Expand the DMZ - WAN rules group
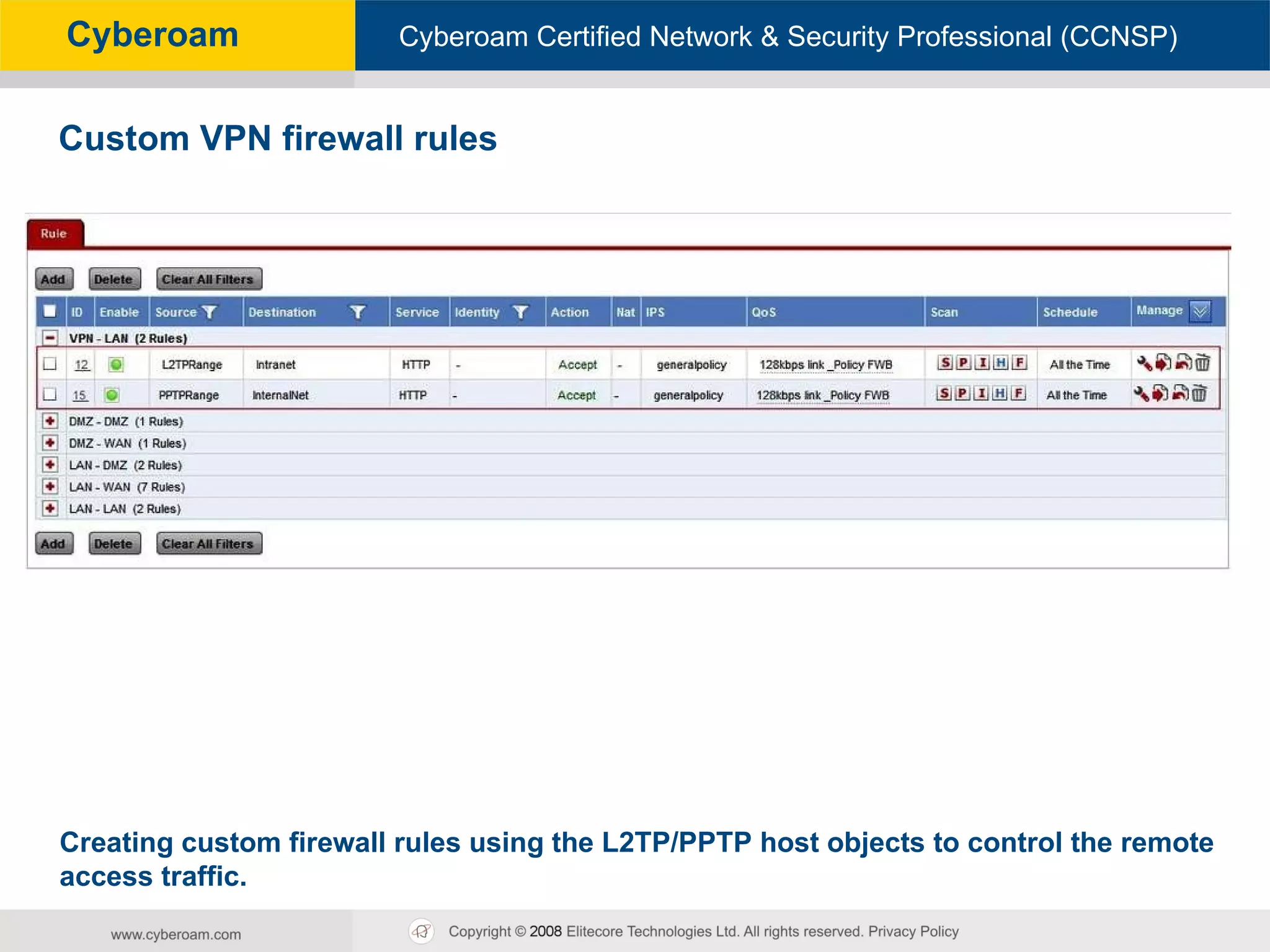Image resolution: width=1270 pixels, height=952 pixels. pos(50,443)
